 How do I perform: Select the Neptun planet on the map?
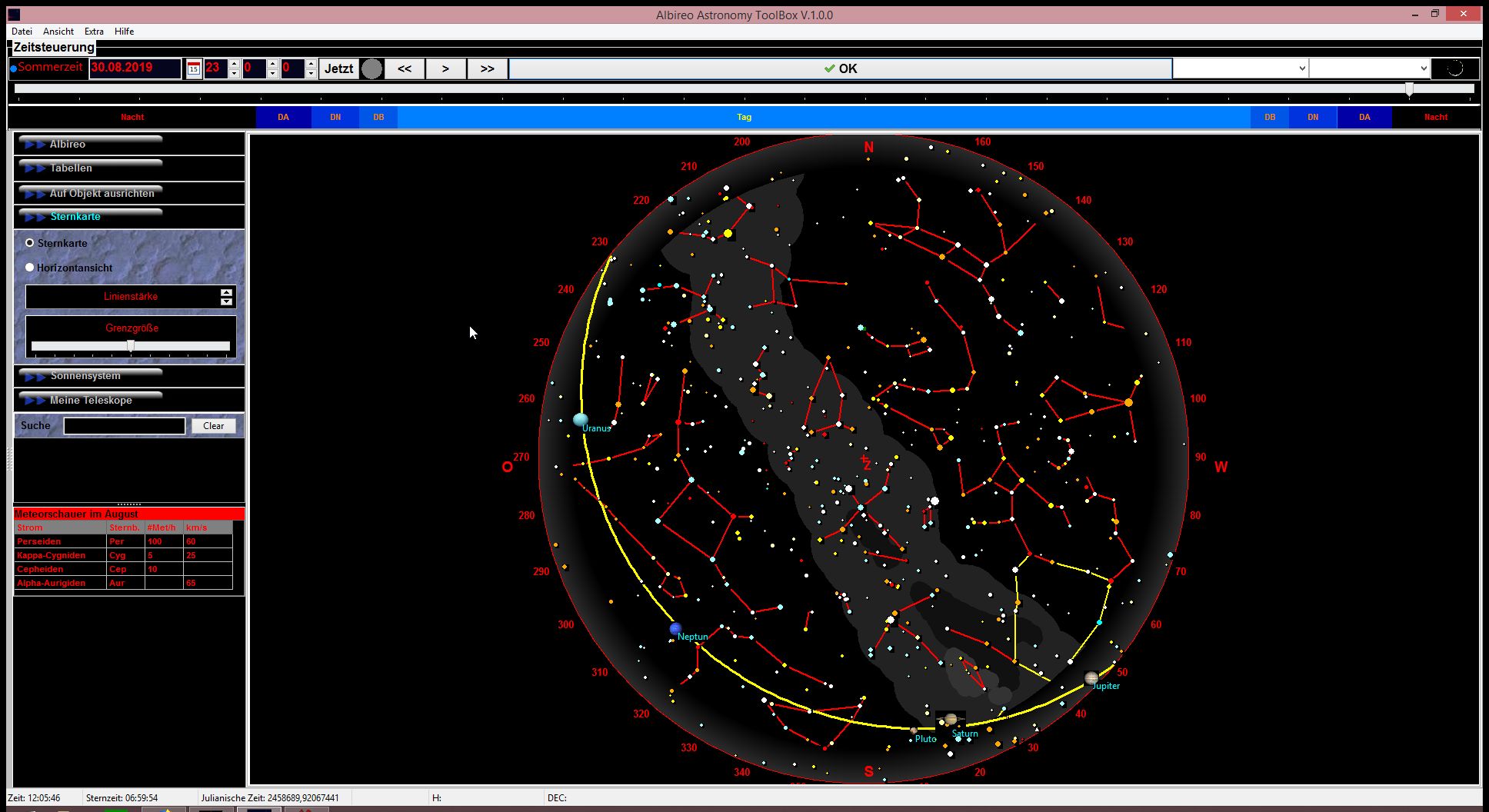[x=675, y=629]
